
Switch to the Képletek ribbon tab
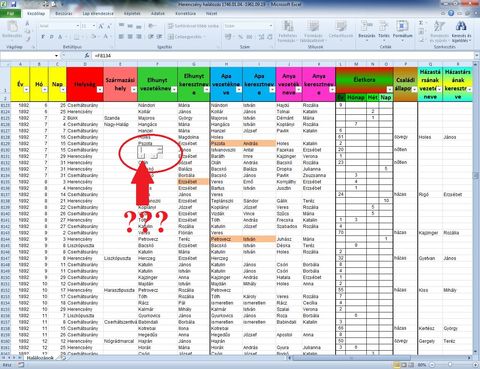click(x=132, y=13)
